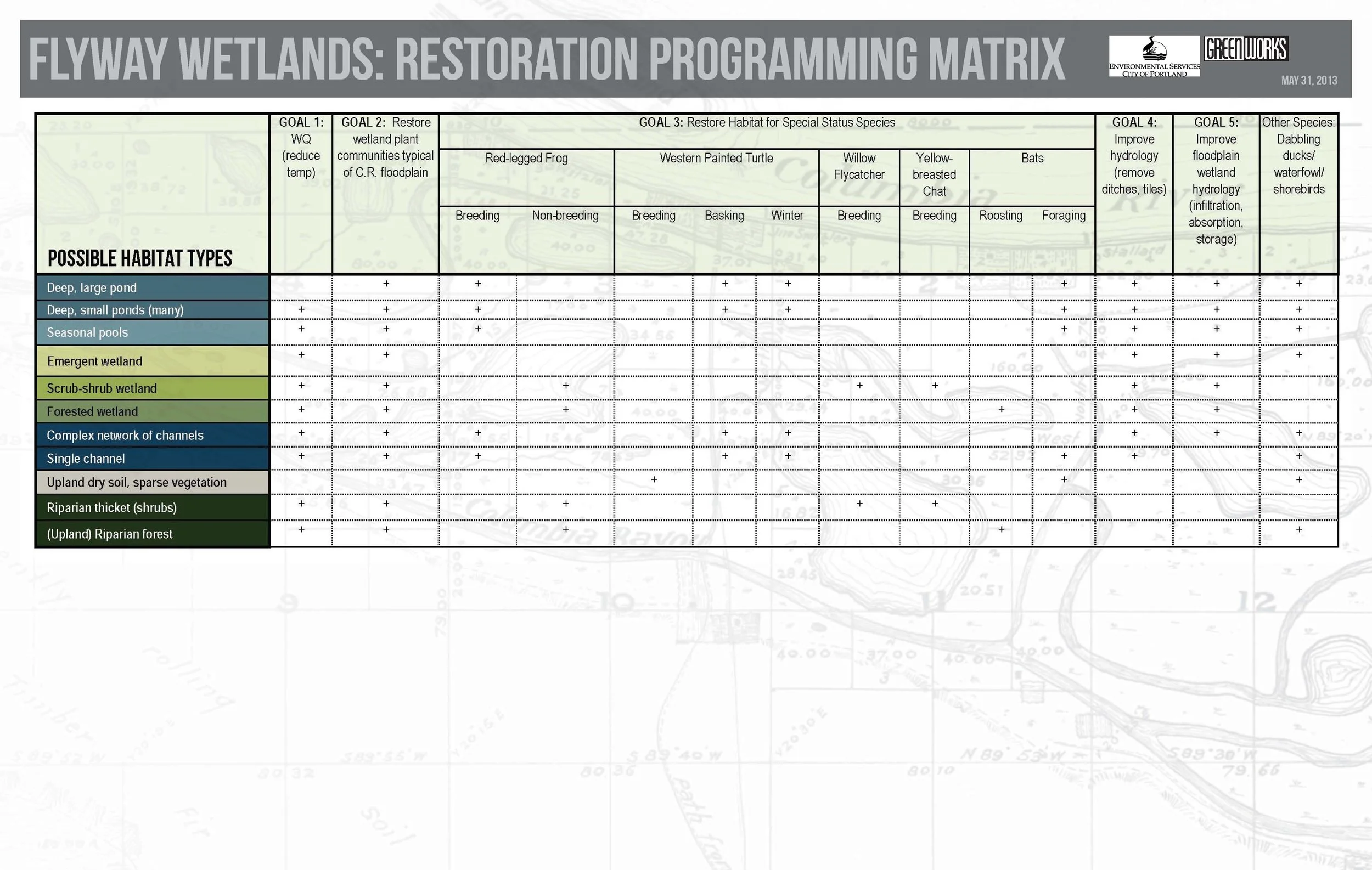Click the Willow Flycatcher column heading
This screenshot has width=1372, height=870.
point(859,166)
